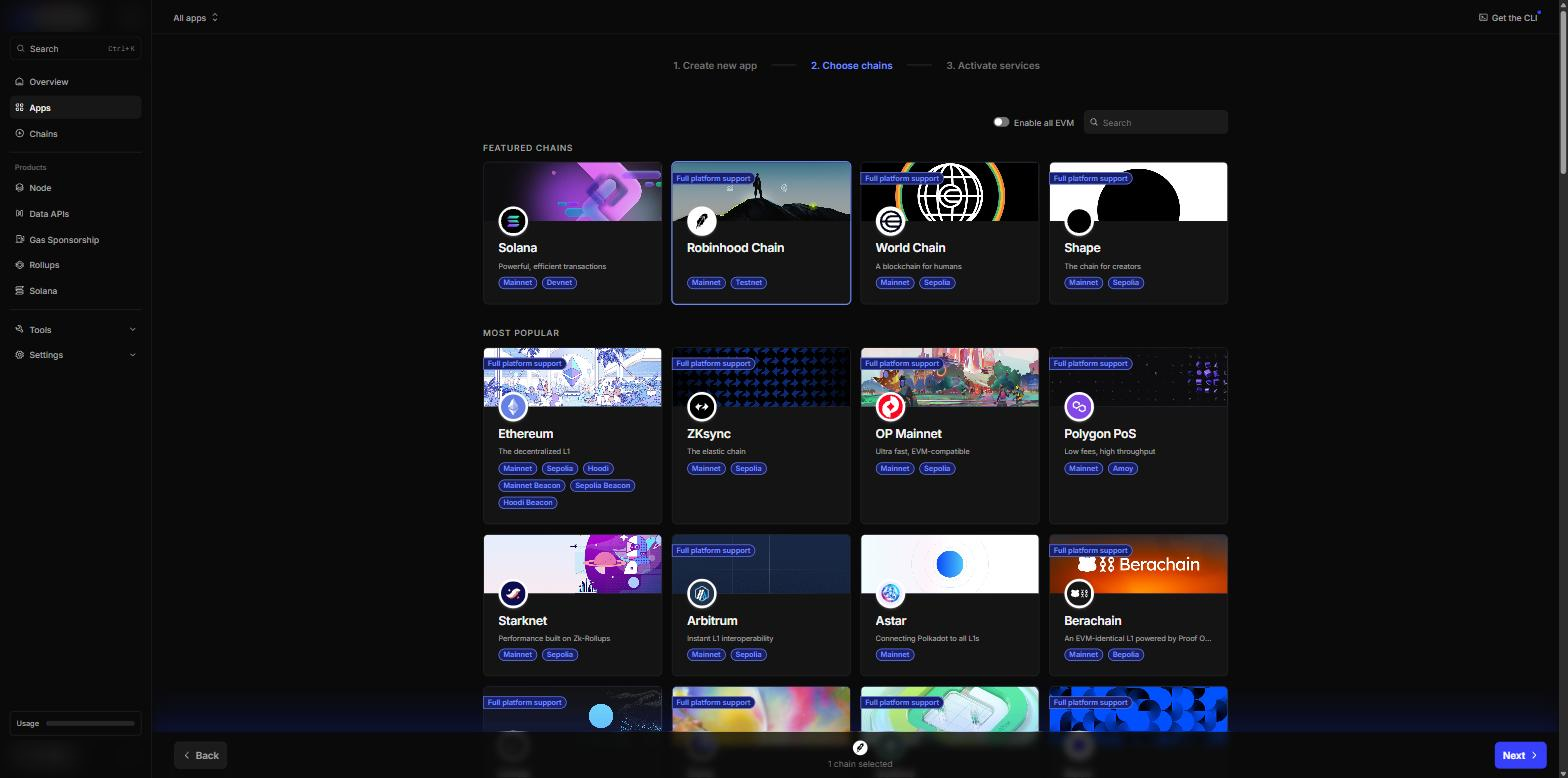Click the Settings gear icon
This screenshot has height=778, width=1568.
click(20, 355)
